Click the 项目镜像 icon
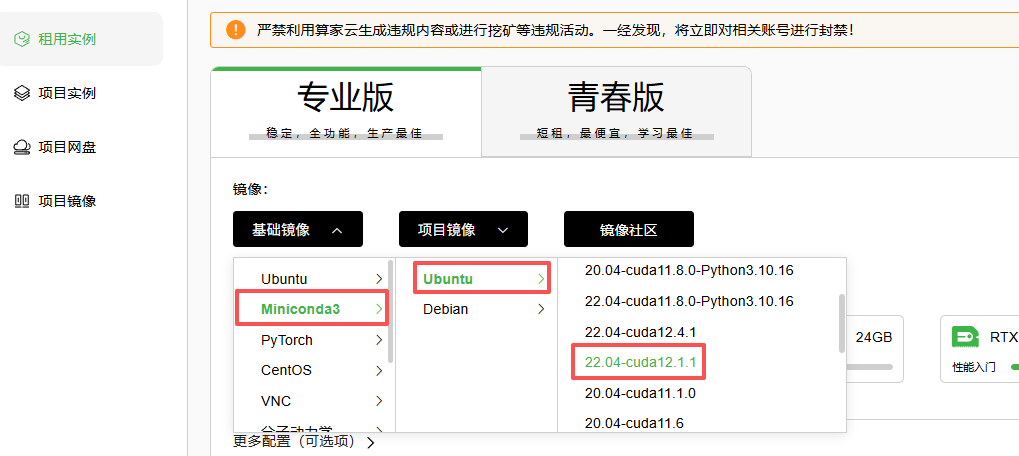The width and height of the screenshot is (1019, 456). (22, 201)
